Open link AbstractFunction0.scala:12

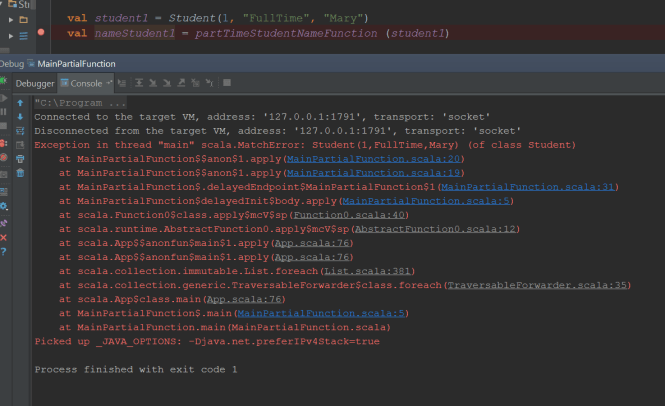(x=436, y=229)
